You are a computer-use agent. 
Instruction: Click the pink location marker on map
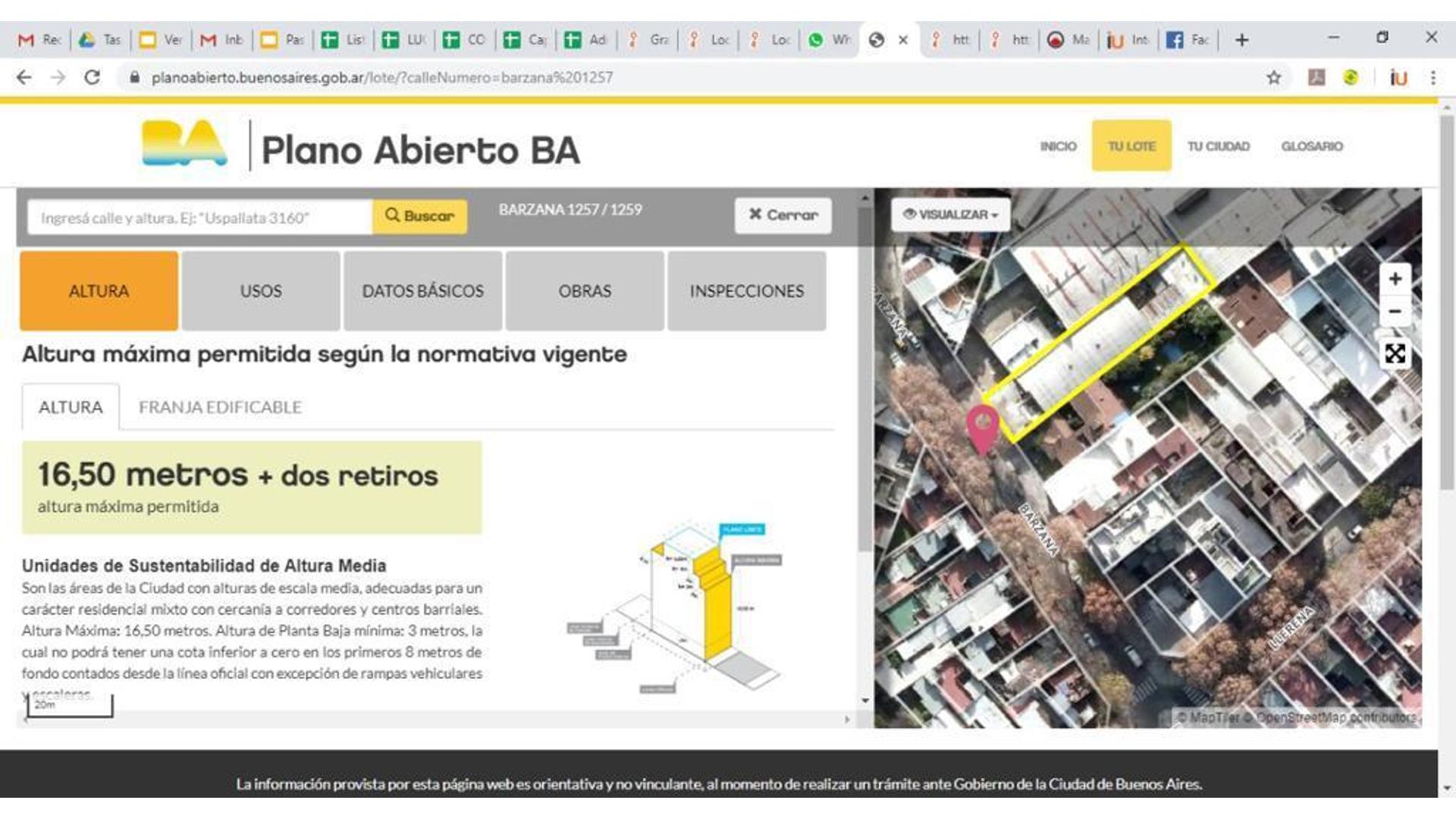pos(983,428)
